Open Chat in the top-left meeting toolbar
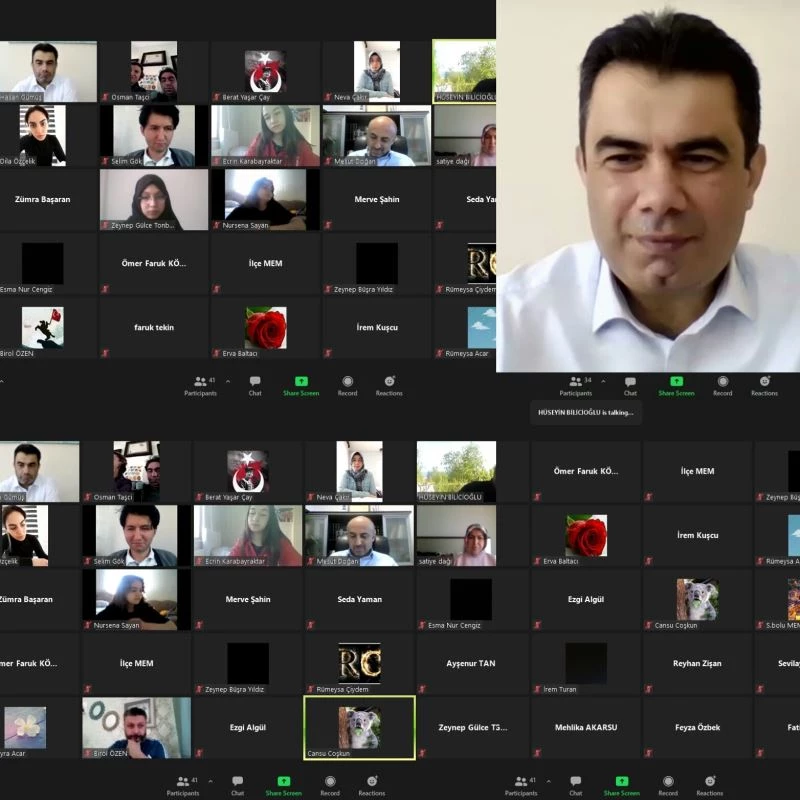 pyautogui.click(x=255, y=385)
